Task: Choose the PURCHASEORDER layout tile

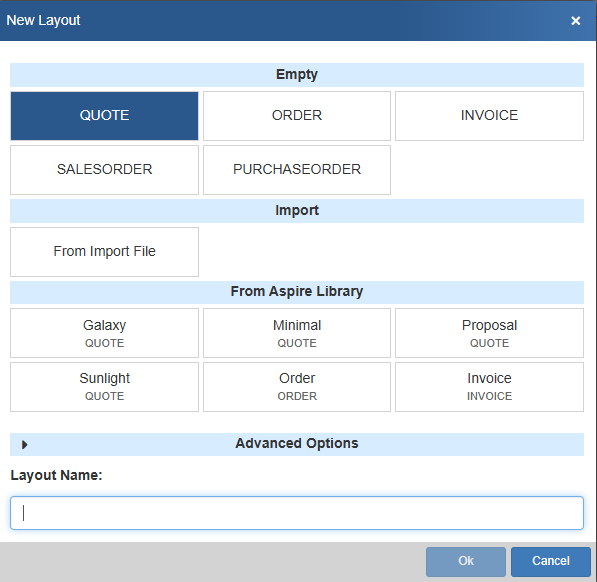Action: pyautogui.click(x=297, y=170)
